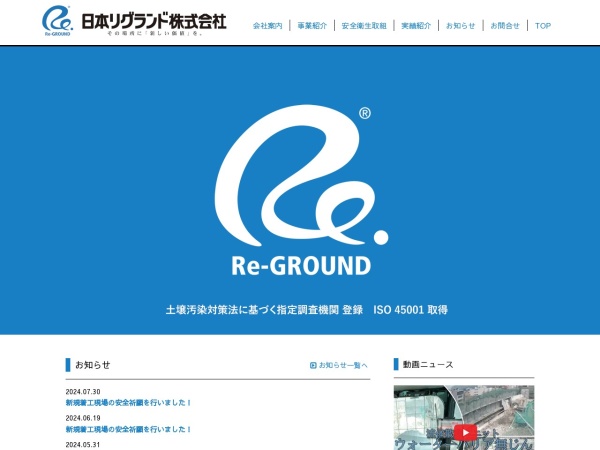Click the 動画ニュース section heading
Screen dimensions: 600x450
pos(428,365)
